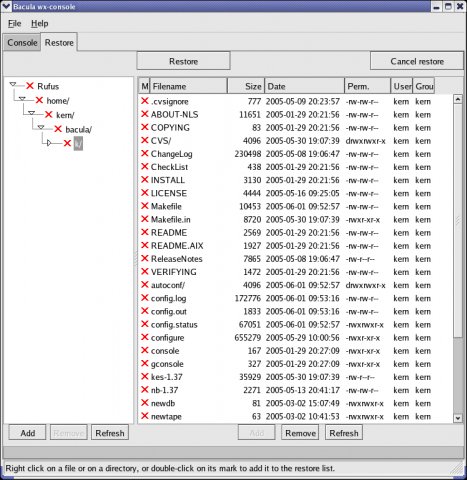Click the red X icon beside bacula/ folder
The image size is (467, 480).
click(58, 129)
